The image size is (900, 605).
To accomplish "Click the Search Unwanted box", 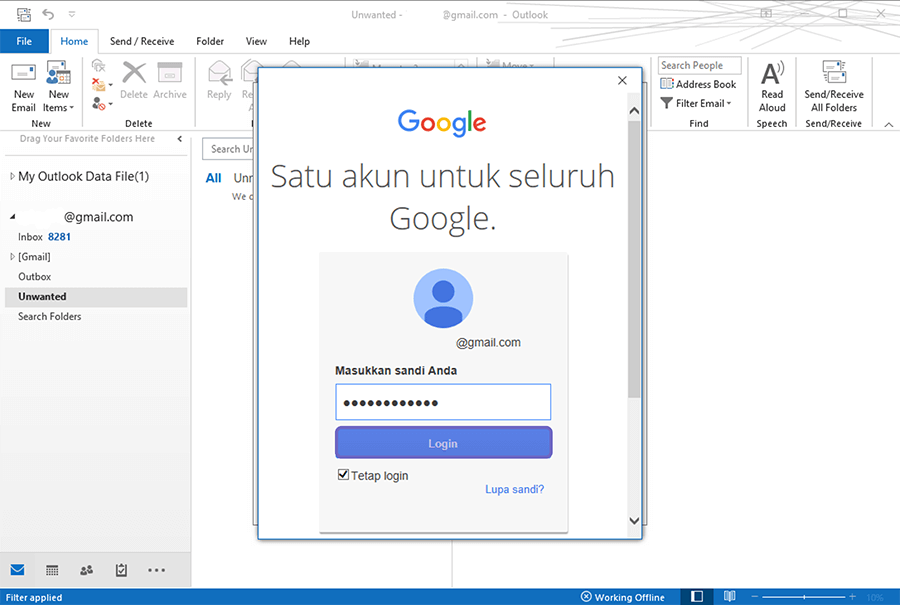I will [228, 149].
